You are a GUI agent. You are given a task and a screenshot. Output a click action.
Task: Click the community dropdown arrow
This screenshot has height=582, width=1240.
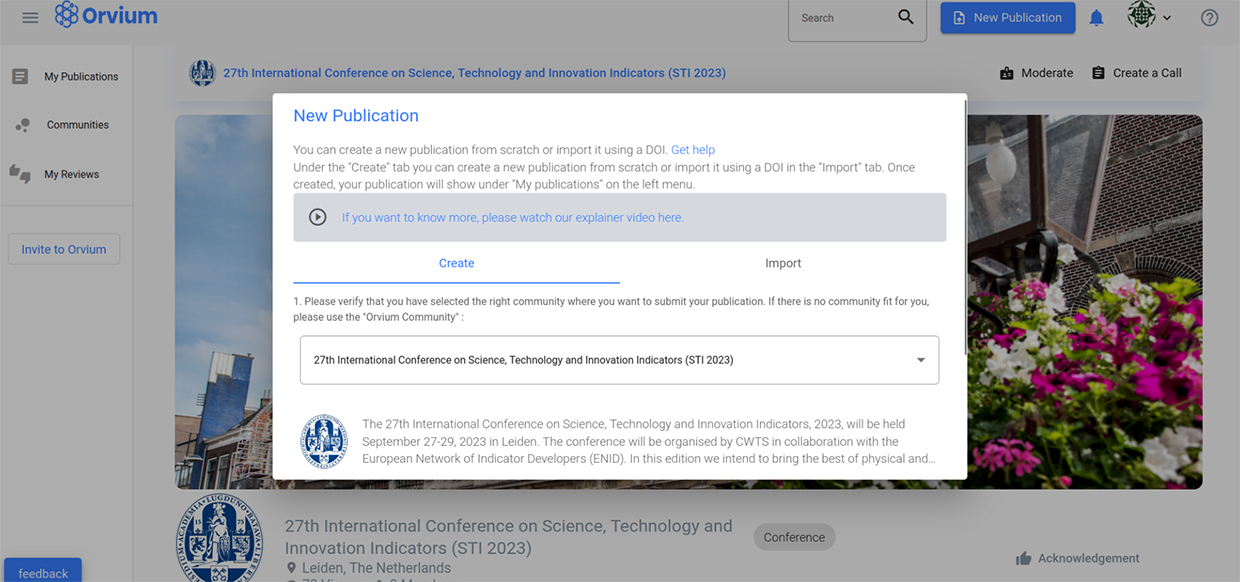tap(921, 360)
